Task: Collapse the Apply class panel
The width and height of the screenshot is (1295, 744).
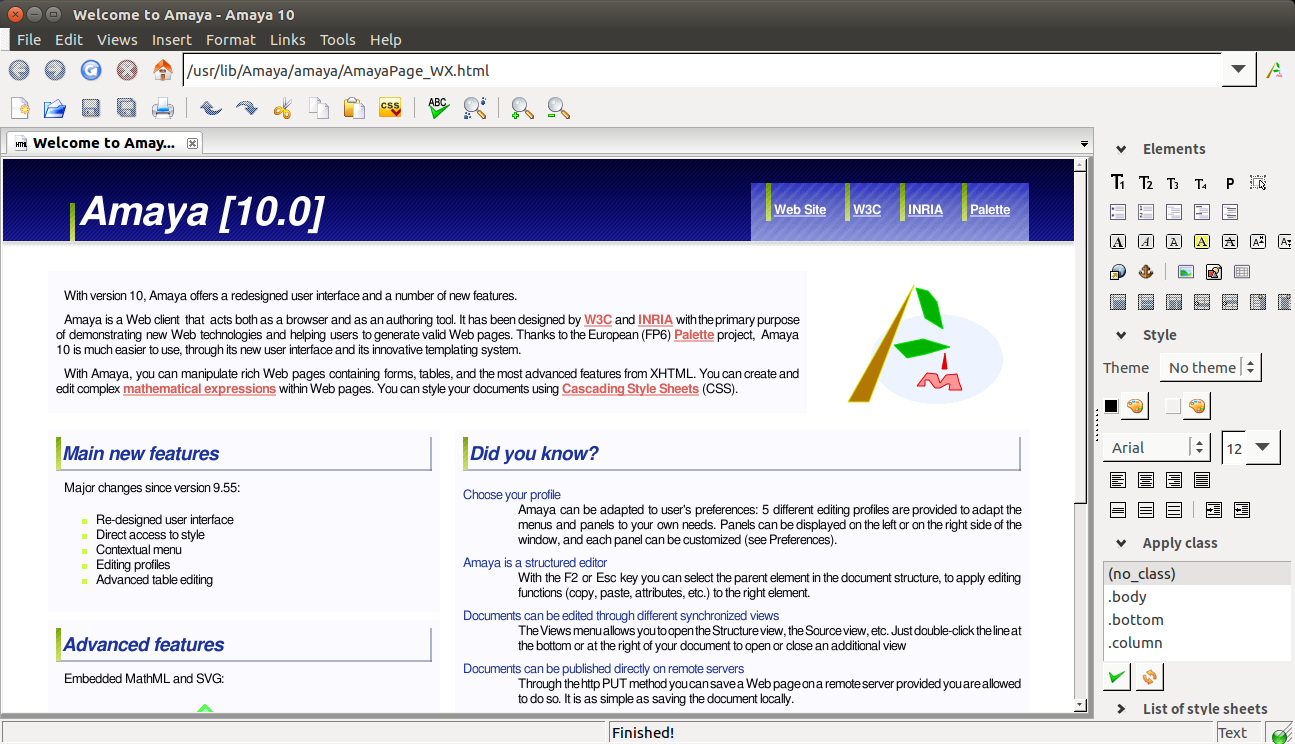Action: [1121, 543]
